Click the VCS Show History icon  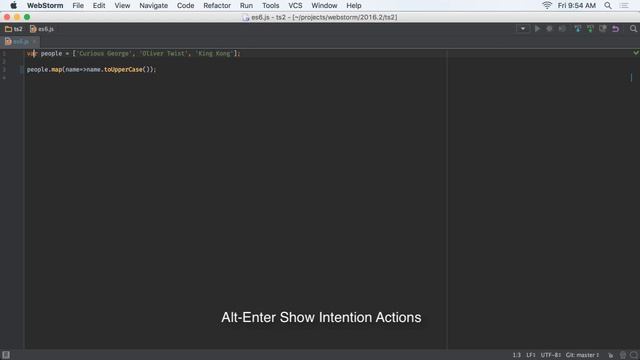[603, 29]
